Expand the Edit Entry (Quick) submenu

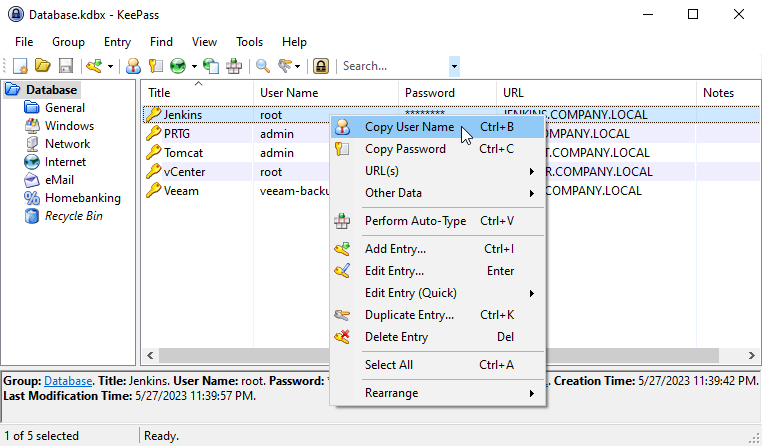click(x=437, y=293)
